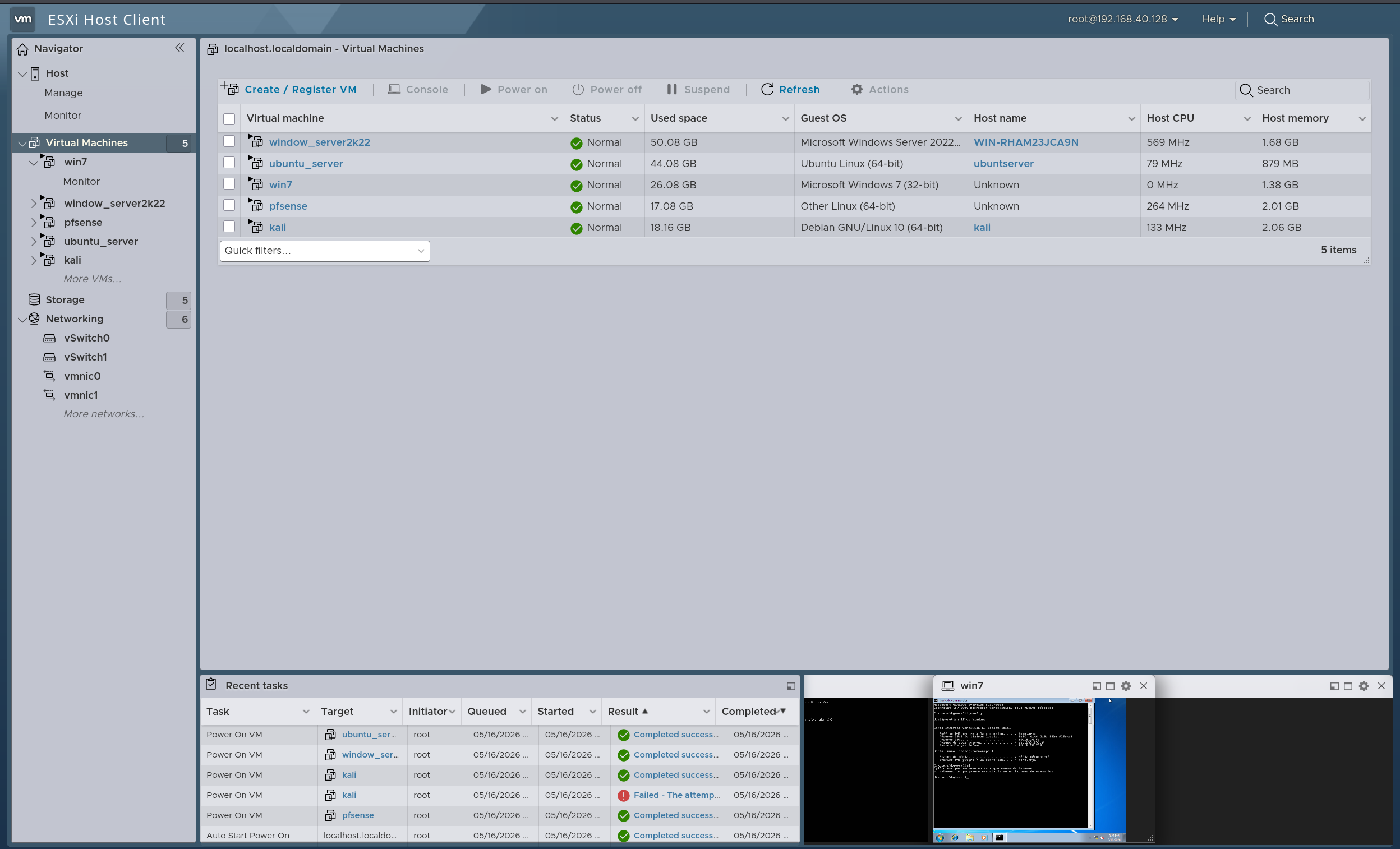The height and width of the screenshot is (849, 1400).
Task: Click the Failed - The attemp... result link
Action: tap(676, 795)
